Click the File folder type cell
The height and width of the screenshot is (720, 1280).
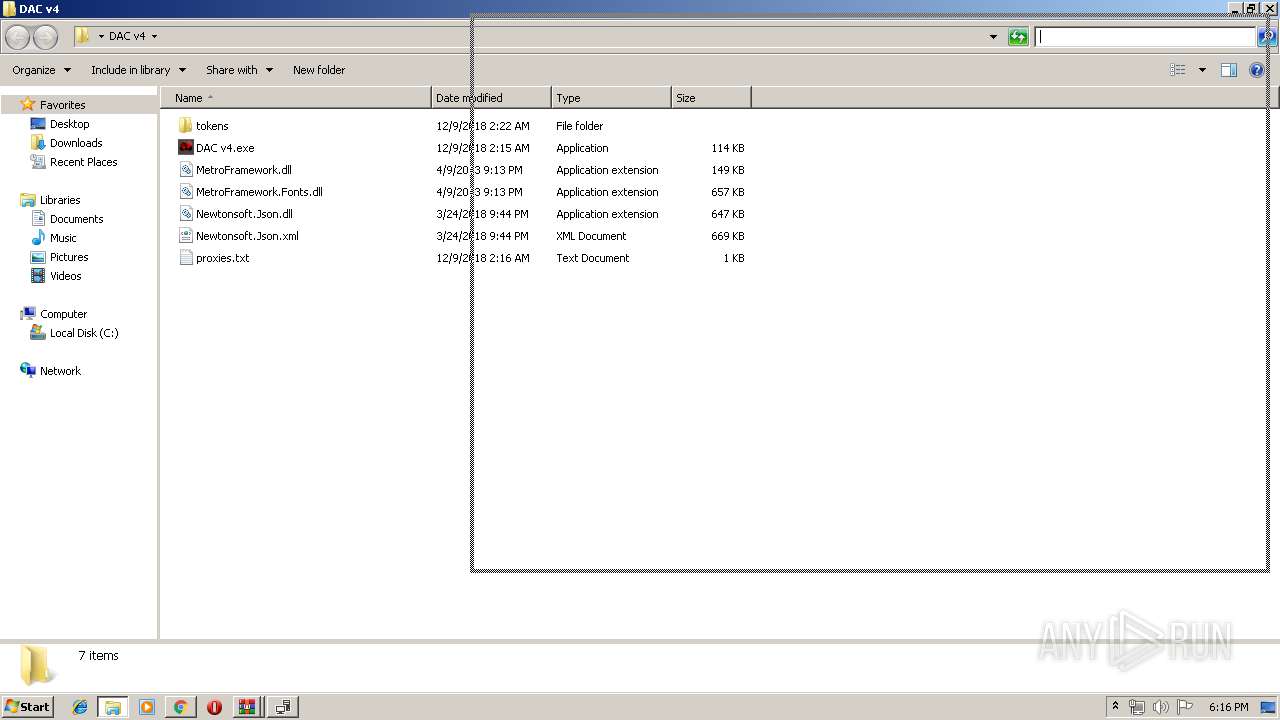pos(580,126)
